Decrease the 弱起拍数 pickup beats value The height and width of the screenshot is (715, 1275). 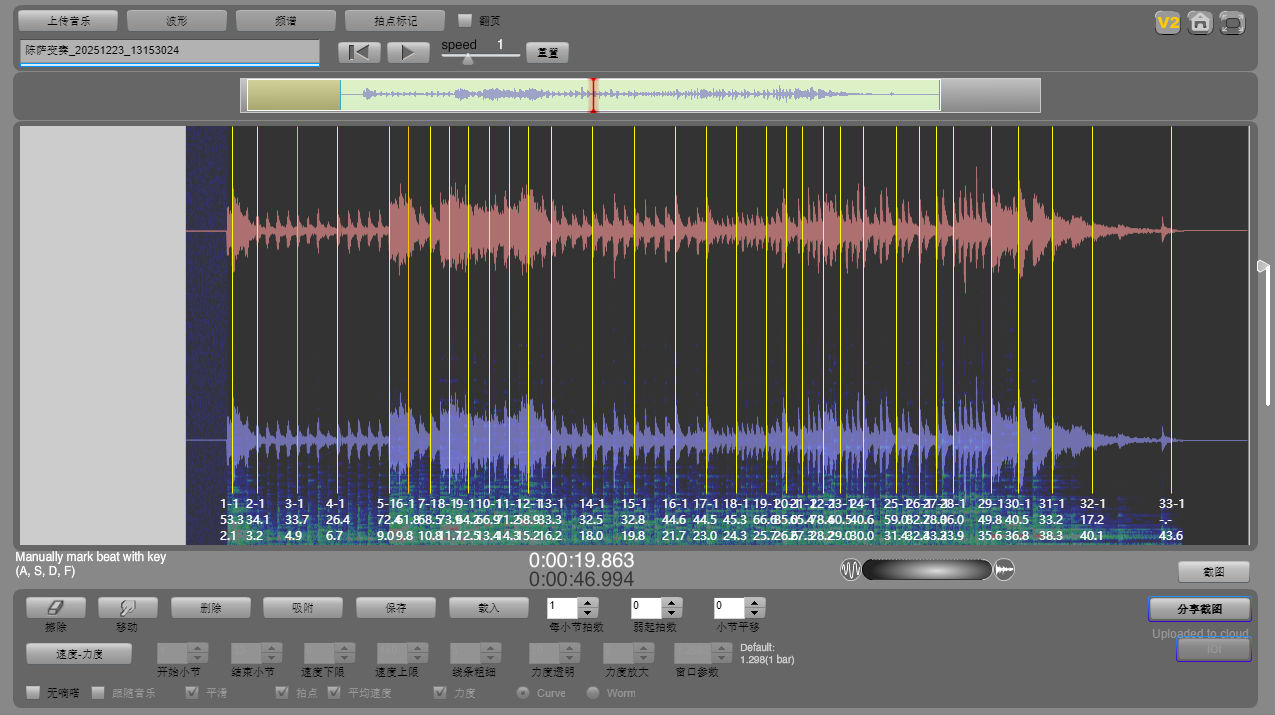672,612
